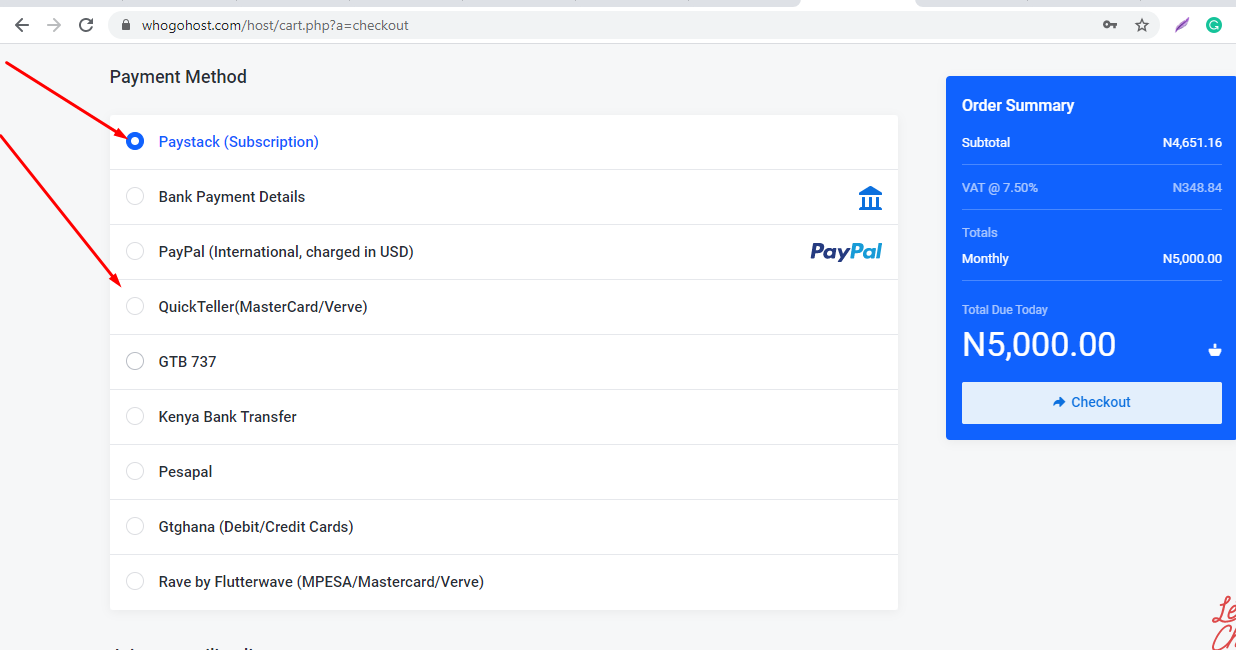Click the Gtghana (Debit/Credit Cards) label
The height and width of the screenshot is (650, 1236).
256,527
